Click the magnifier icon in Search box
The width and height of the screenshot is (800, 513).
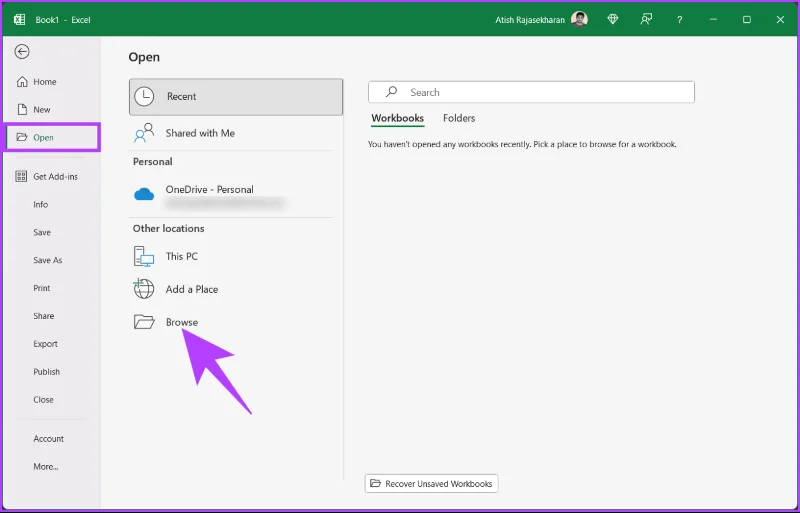click(x=391, y=92)
